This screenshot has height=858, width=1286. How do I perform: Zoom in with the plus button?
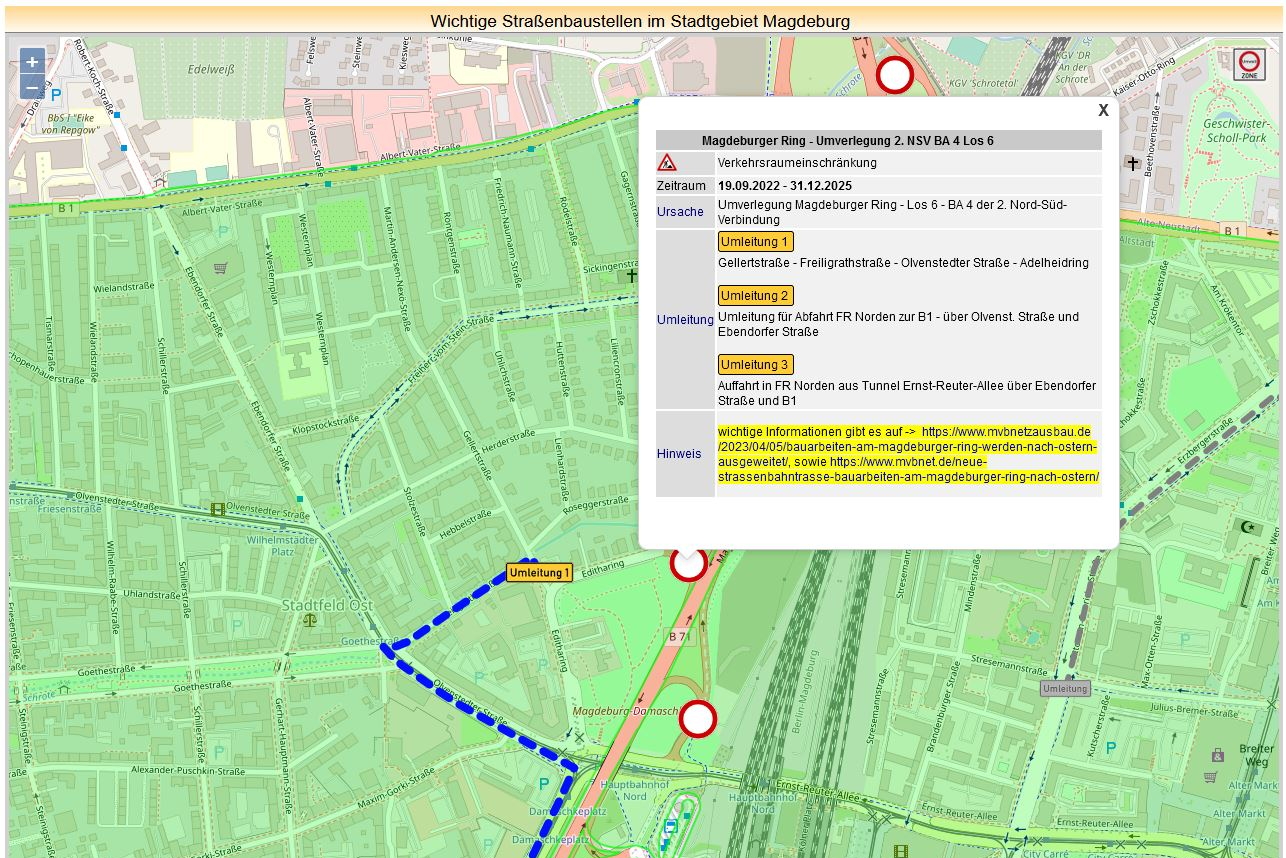coord(32,62)
